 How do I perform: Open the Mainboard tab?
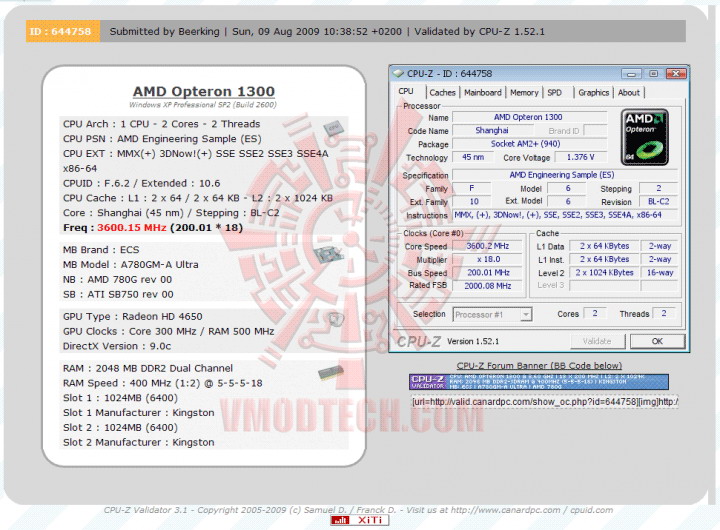(483, 93)
